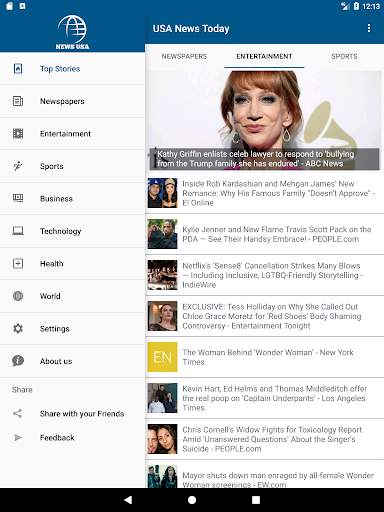This screenshot has width=384, height=512.
Task: Open the About us label
Action: pos(56,361)
